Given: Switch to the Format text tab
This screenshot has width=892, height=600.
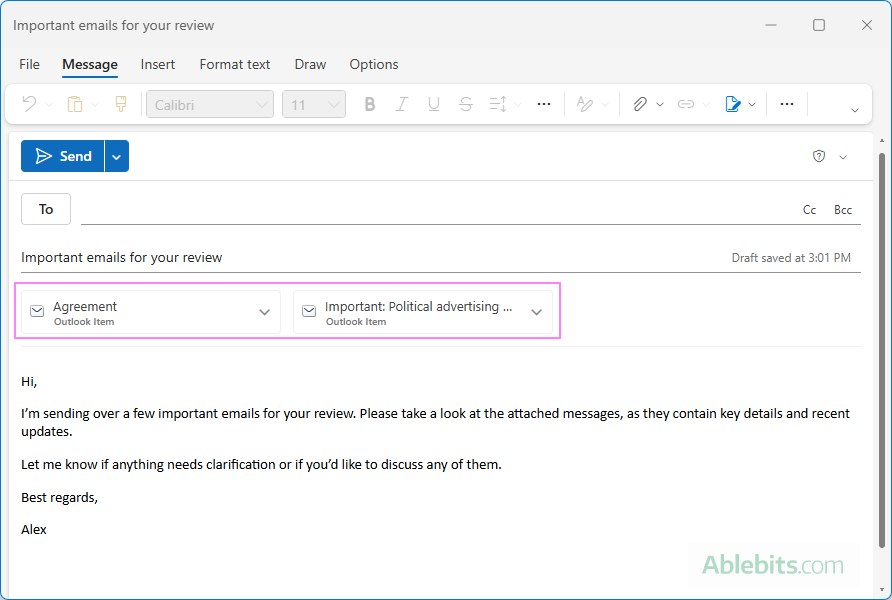Looking at the screenshot, I should 234,64.
